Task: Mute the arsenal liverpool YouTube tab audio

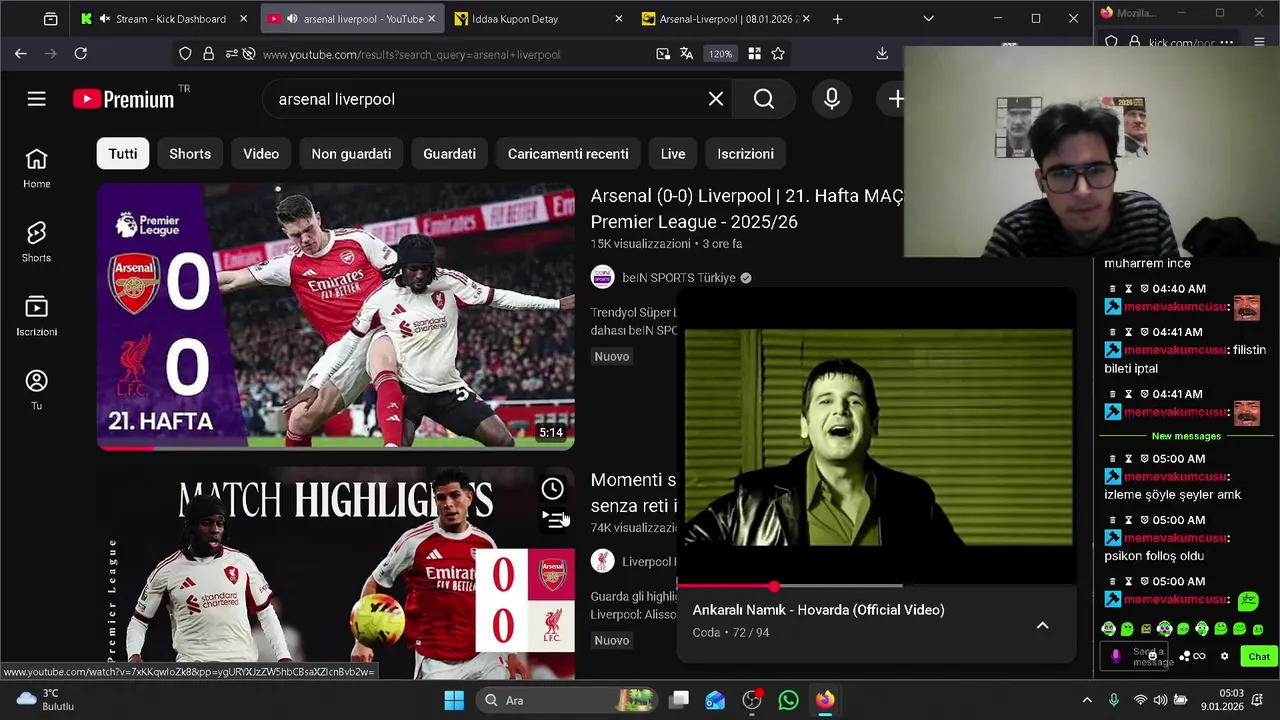Action: [x=292, y=19]
